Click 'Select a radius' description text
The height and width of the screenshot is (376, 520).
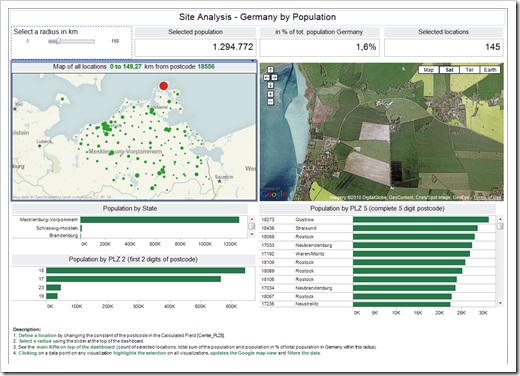coord(35,341)
